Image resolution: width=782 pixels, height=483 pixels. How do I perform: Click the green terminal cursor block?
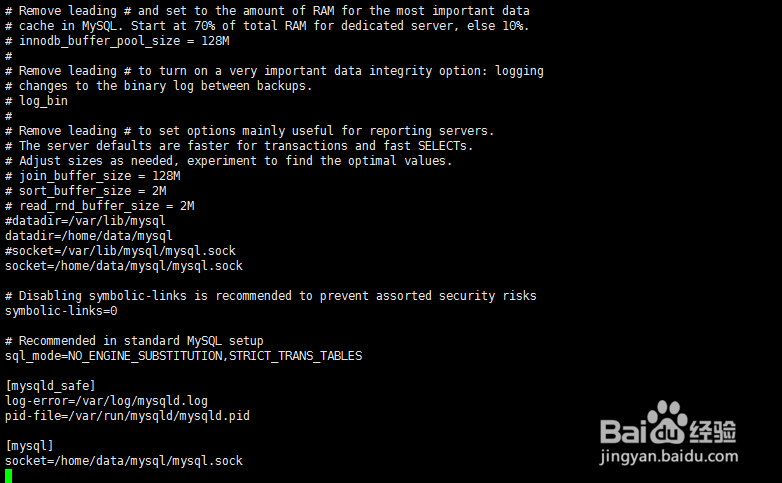[x=8, y=476]
